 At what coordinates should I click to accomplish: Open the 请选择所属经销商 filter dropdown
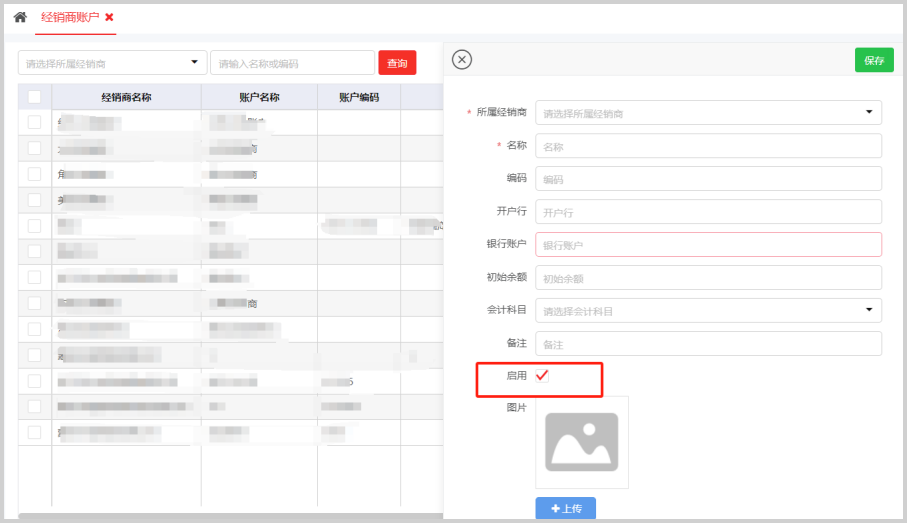[112, 63]
